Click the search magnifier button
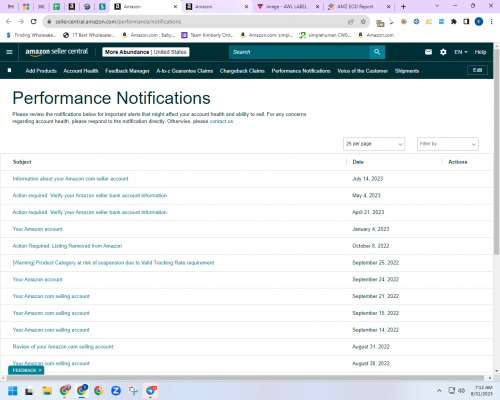 tap(377, 52)
